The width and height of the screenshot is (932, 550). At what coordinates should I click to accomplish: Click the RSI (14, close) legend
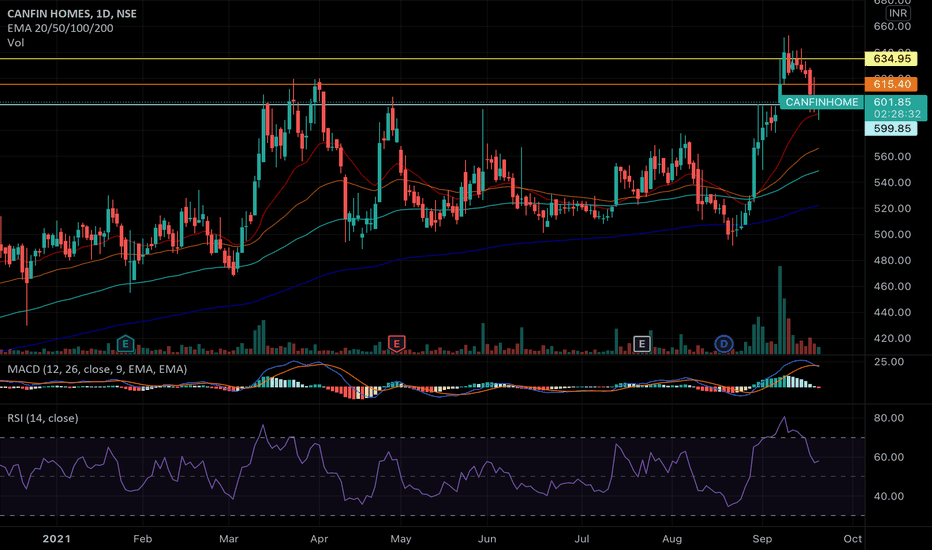[43, 418]
